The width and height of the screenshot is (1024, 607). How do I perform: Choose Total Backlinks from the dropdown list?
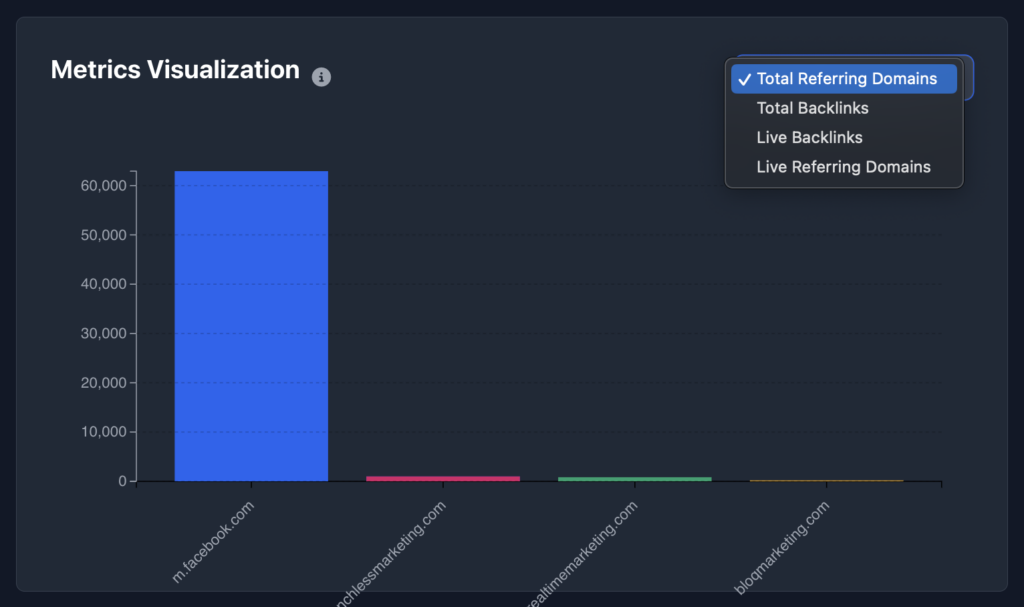pyautogui.click(x=812, y=108)
